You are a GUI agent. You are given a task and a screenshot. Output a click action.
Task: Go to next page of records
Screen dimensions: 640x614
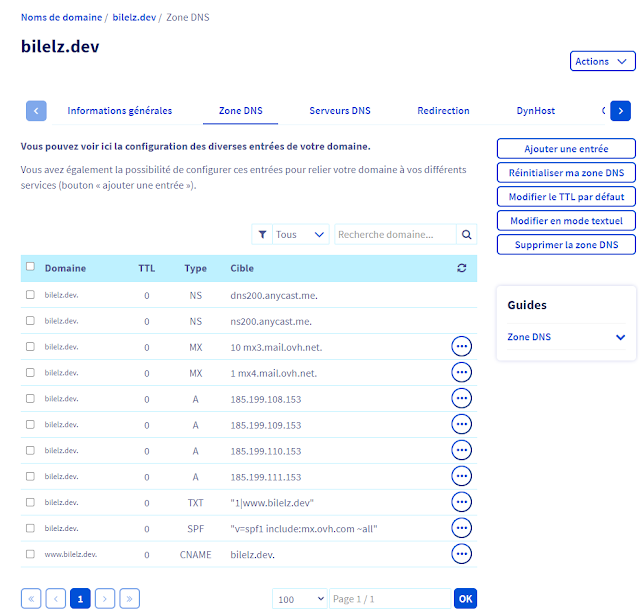[x=105, y=599]
